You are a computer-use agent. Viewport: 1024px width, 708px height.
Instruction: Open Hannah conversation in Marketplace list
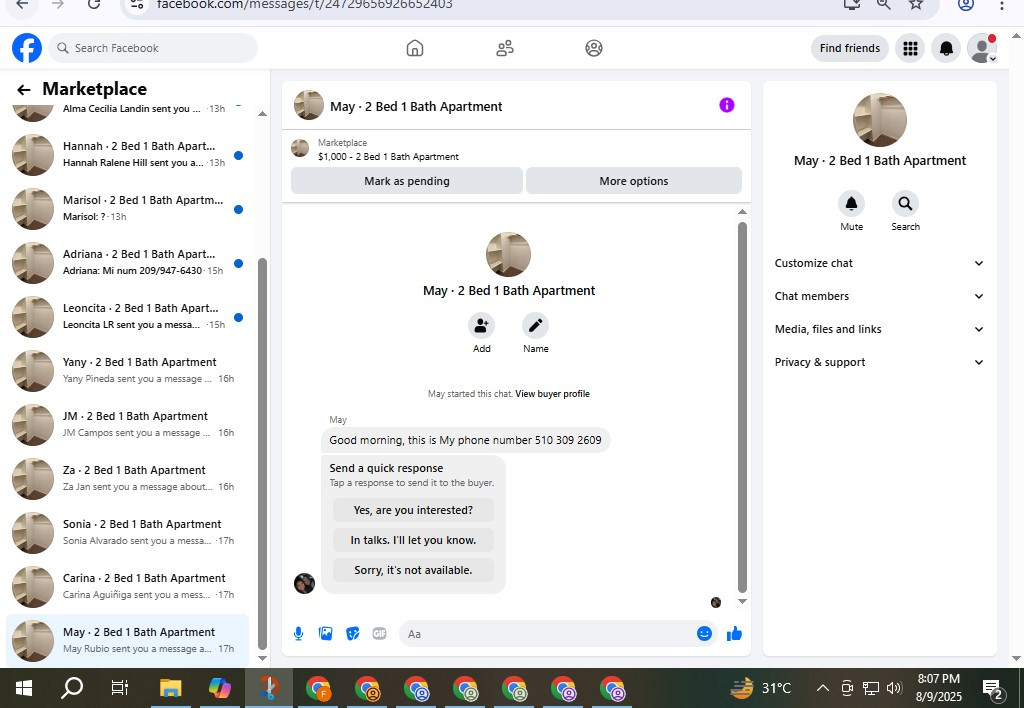tap(127, 155)
